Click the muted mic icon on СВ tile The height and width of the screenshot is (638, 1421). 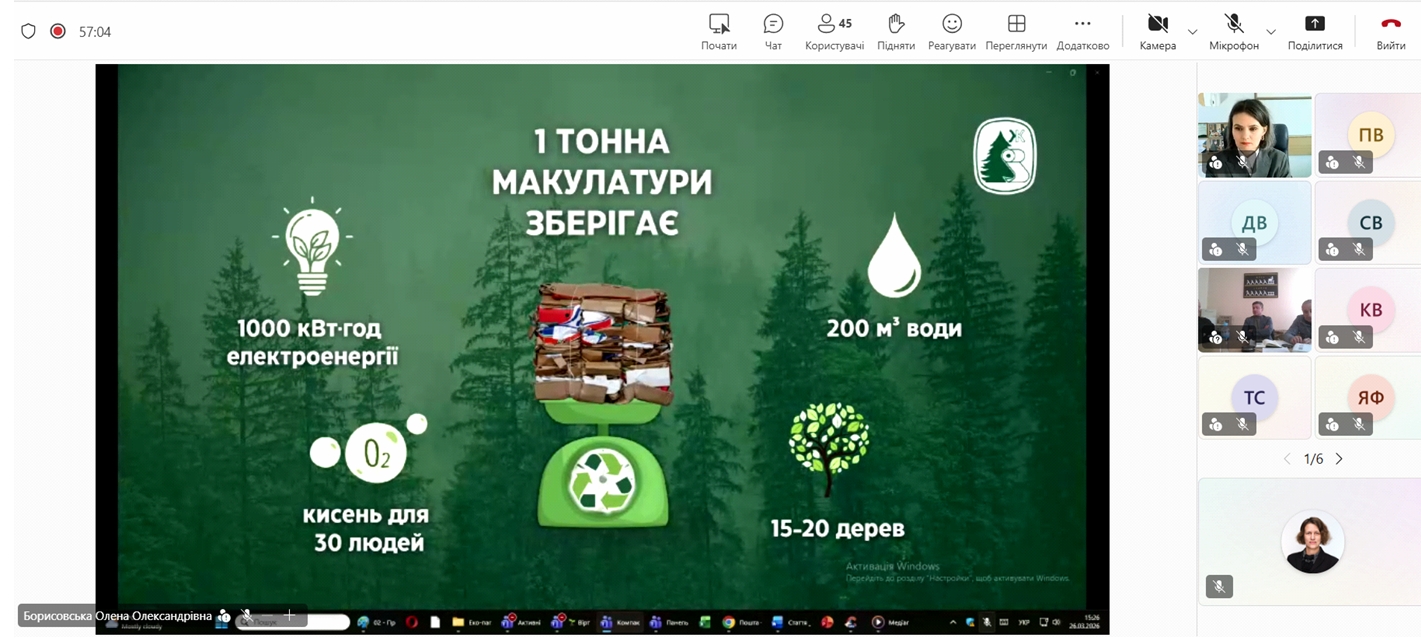[1359, 250]
